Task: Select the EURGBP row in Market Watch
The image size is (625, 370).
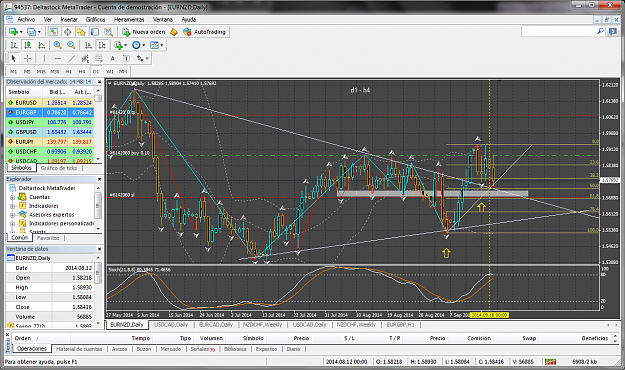Action: click(x=50, y=112)
